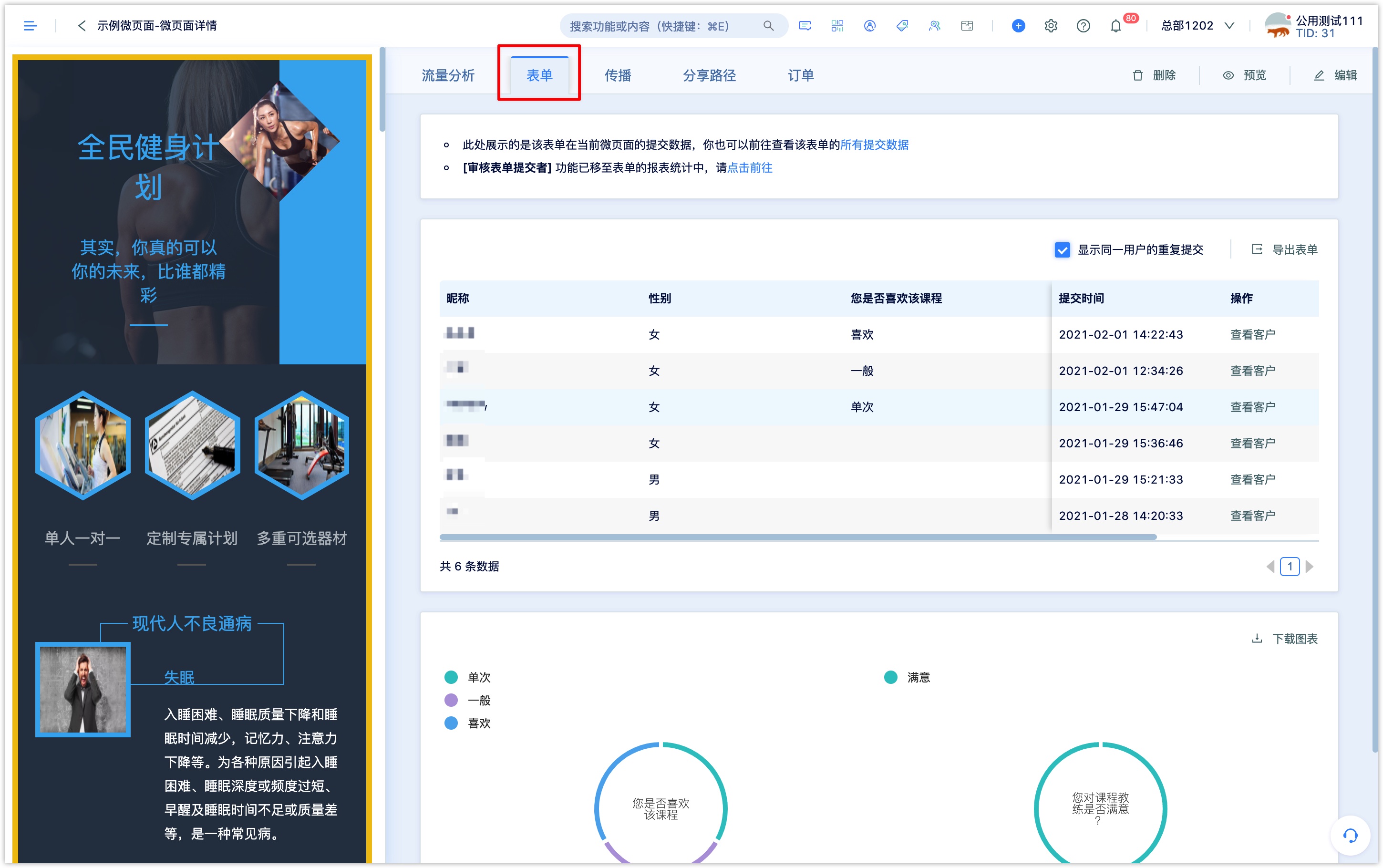Select page number 1 in pagination

point(1290,567)
